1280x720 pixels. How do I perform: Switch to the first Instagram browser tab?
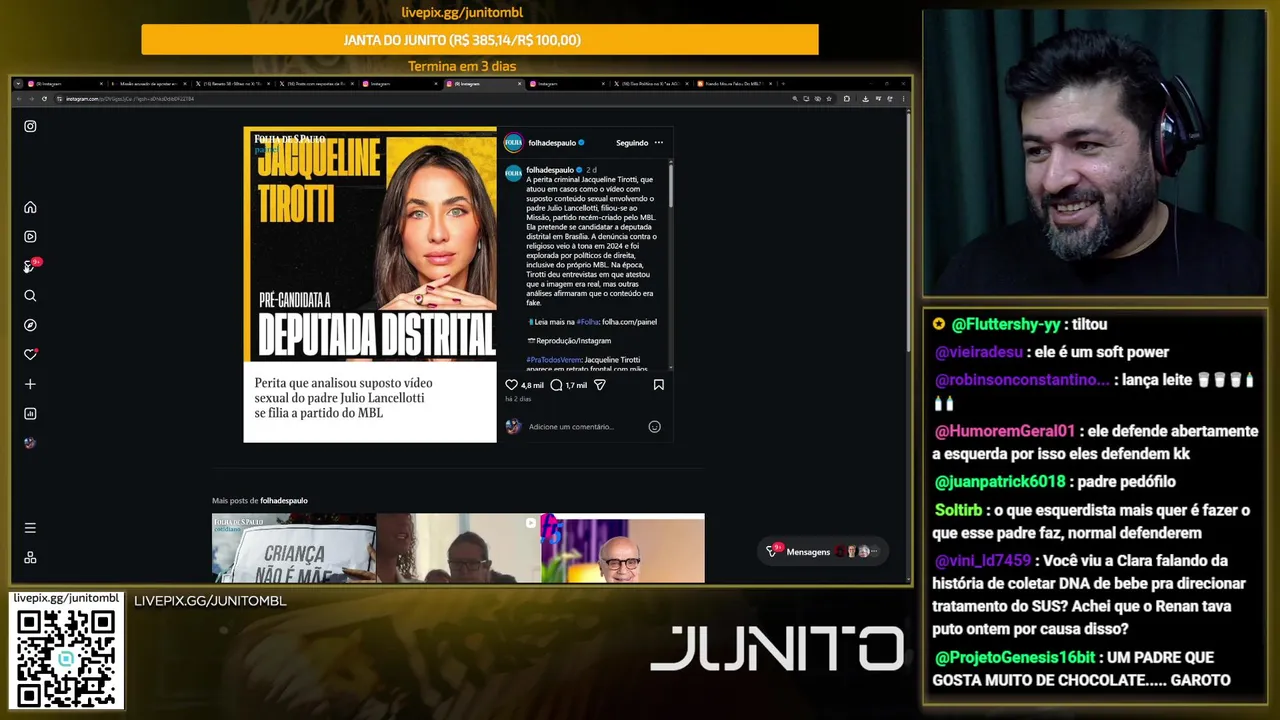[65, 84]
